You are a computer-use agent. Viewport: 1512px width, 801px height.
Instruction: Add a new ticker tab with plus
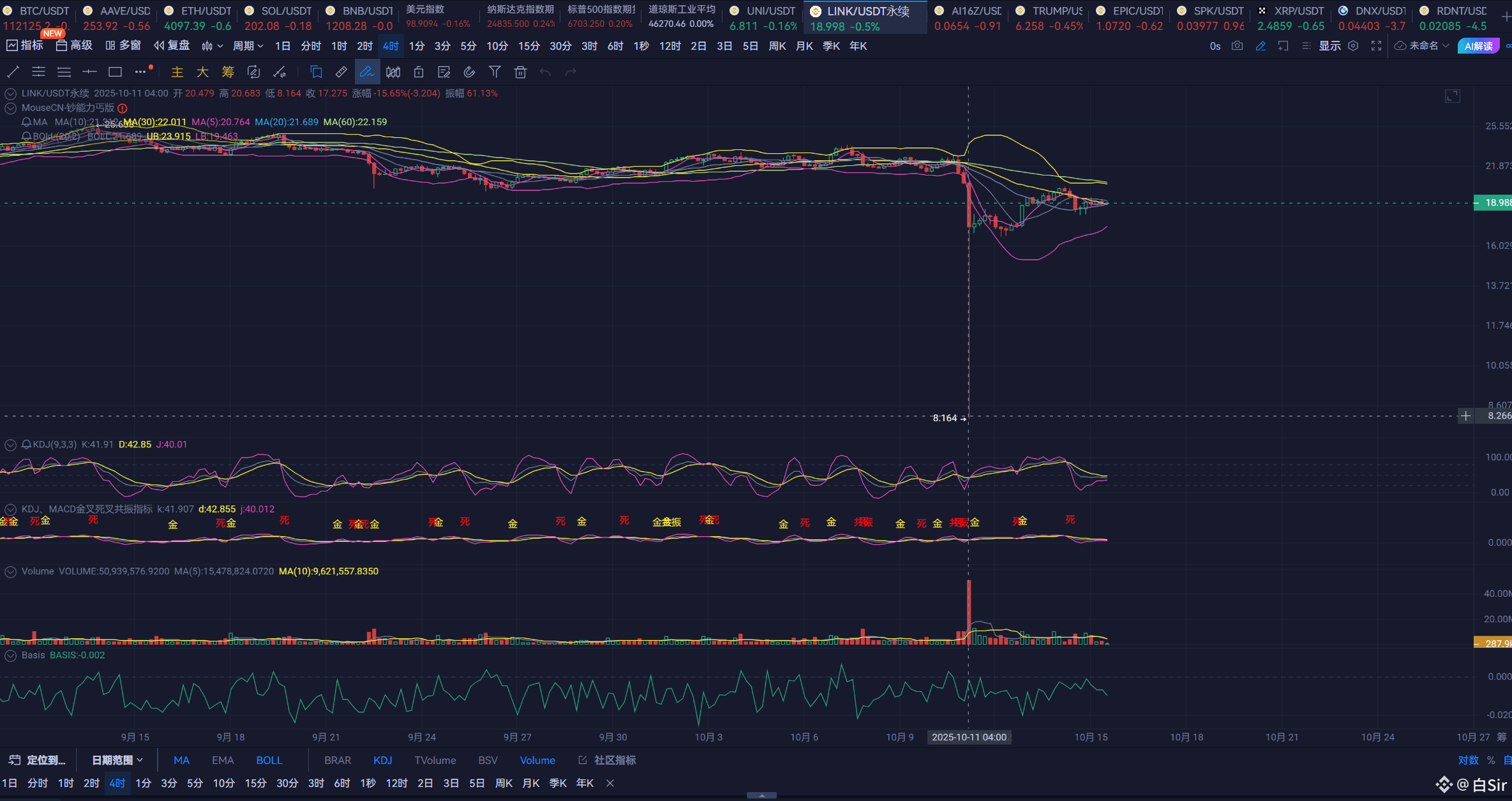pyautogui.click(x=1506, y=17)
